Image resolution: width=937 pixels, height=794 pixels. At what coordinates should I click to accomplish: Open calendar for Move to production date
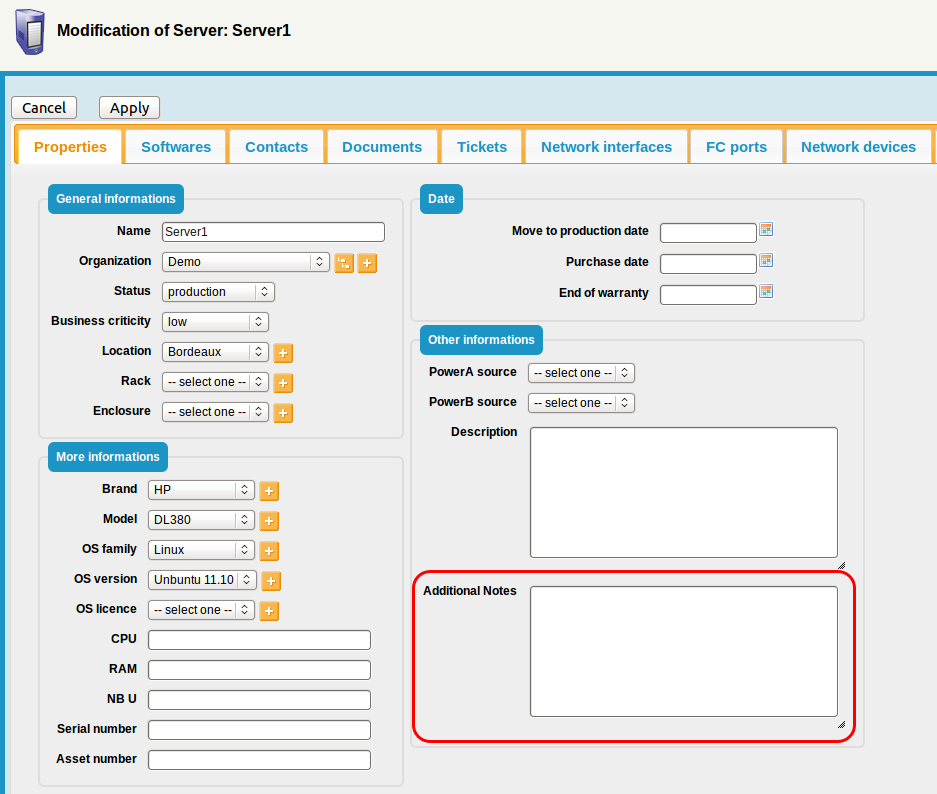click(766, 230)
